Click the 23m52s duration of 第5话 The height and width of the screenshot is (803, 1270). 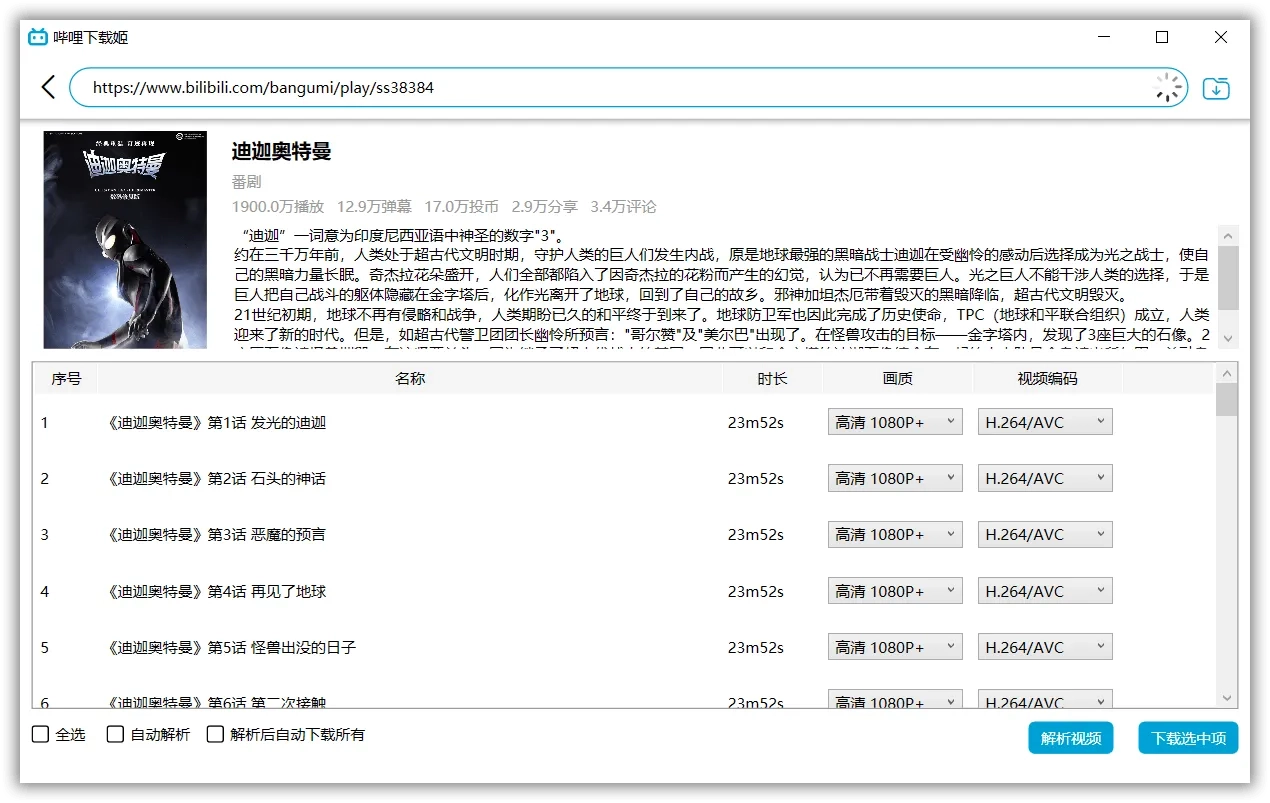(x=756, y=647)
